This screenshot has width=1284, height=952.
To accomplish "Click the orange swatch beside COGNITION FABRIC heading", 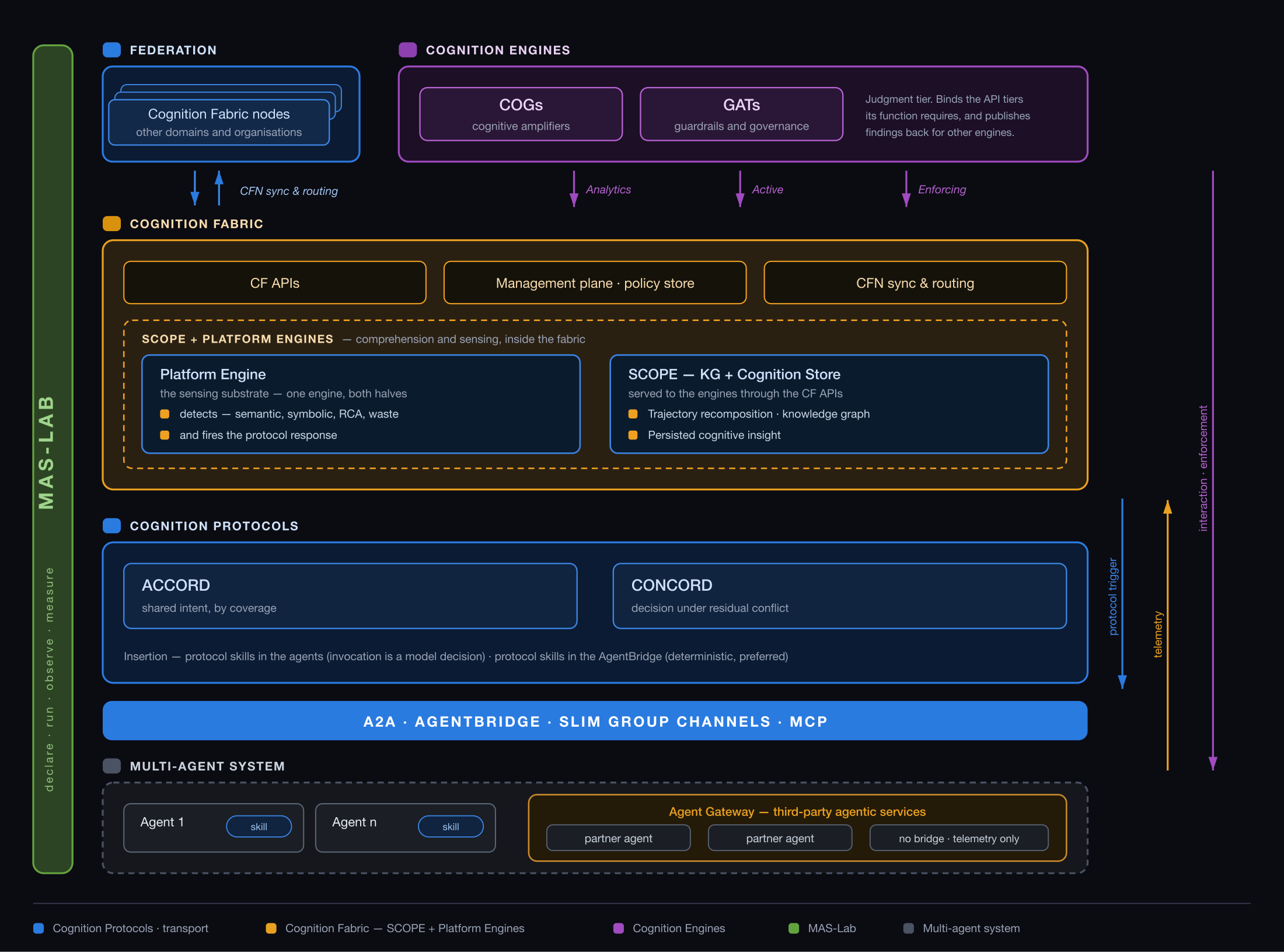I will tap(111, 224).
